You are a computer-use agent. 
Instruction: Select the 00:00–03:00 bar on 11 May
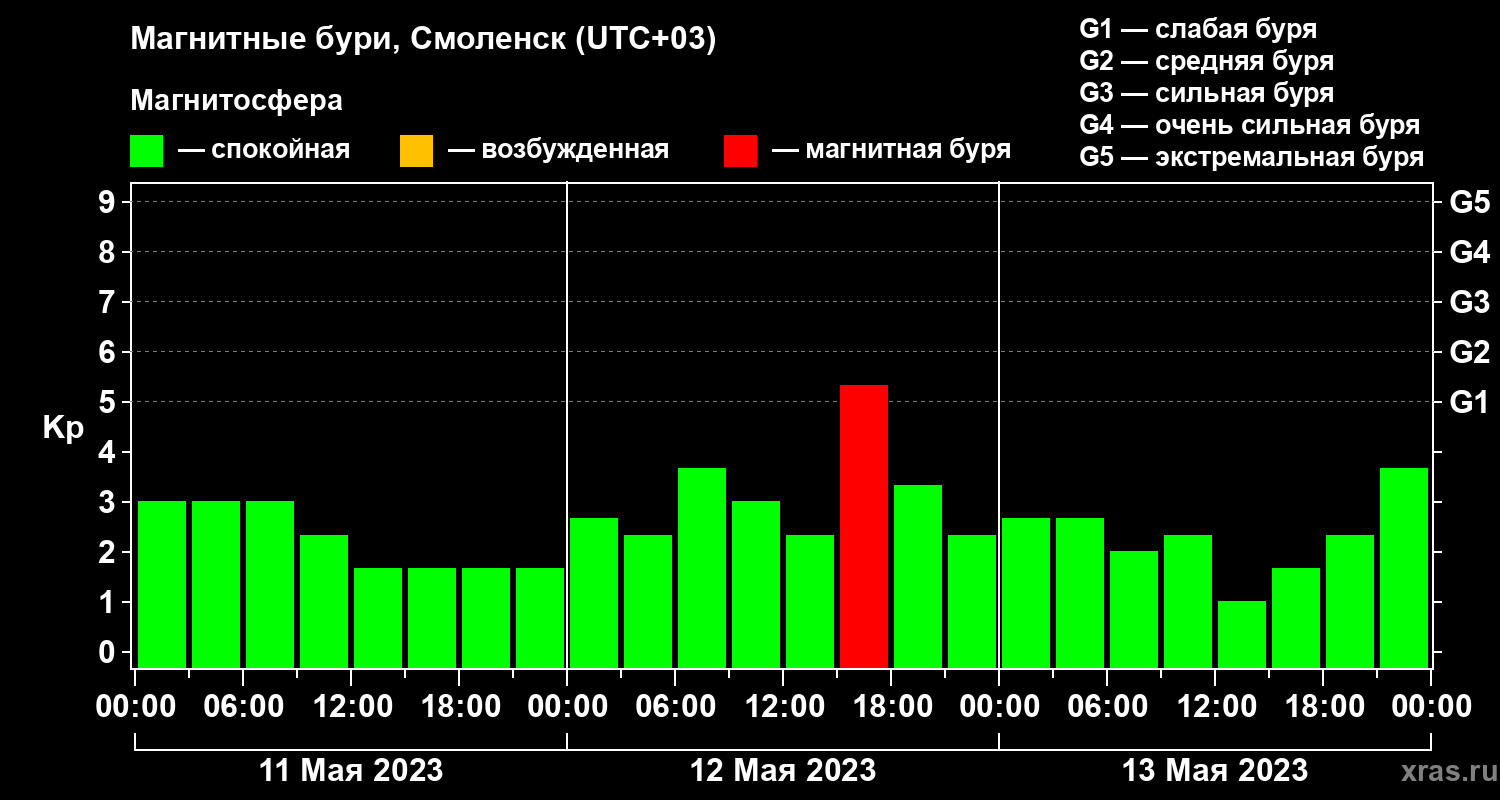[162, 584]
